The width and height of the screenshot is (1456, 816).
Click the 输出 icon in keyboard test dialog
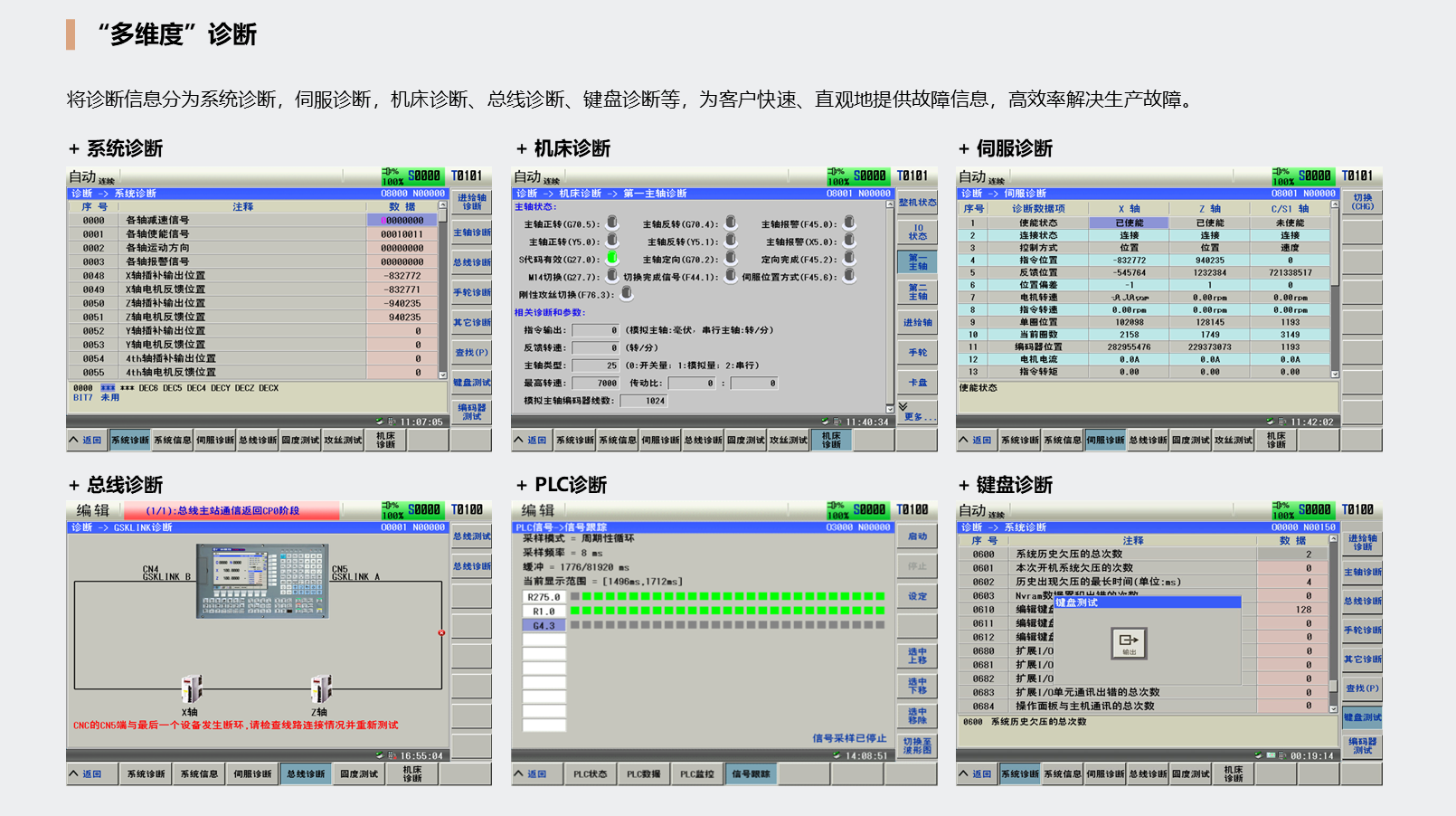1129,642
